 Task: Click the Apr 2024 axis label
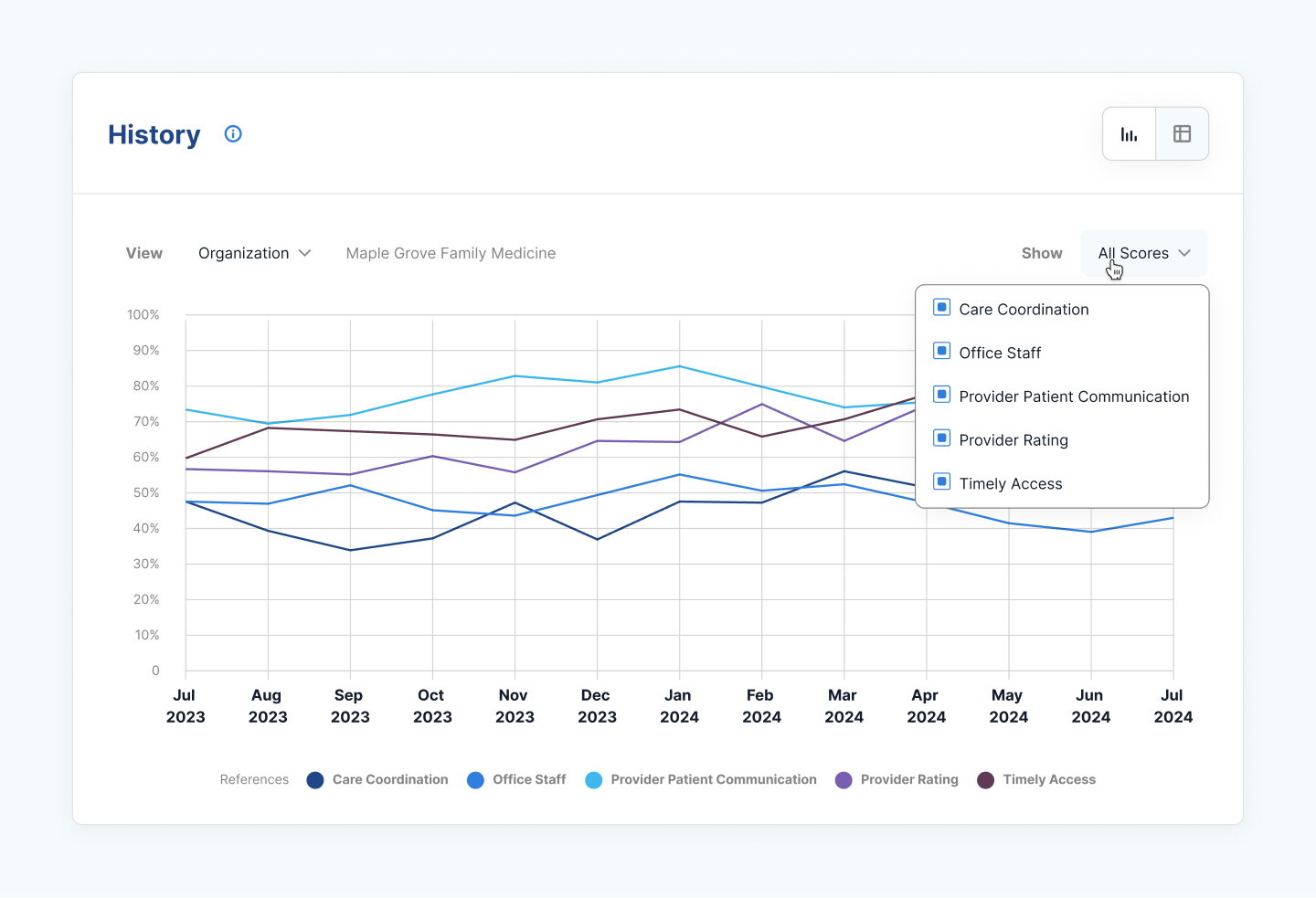[x=926, y=706]
